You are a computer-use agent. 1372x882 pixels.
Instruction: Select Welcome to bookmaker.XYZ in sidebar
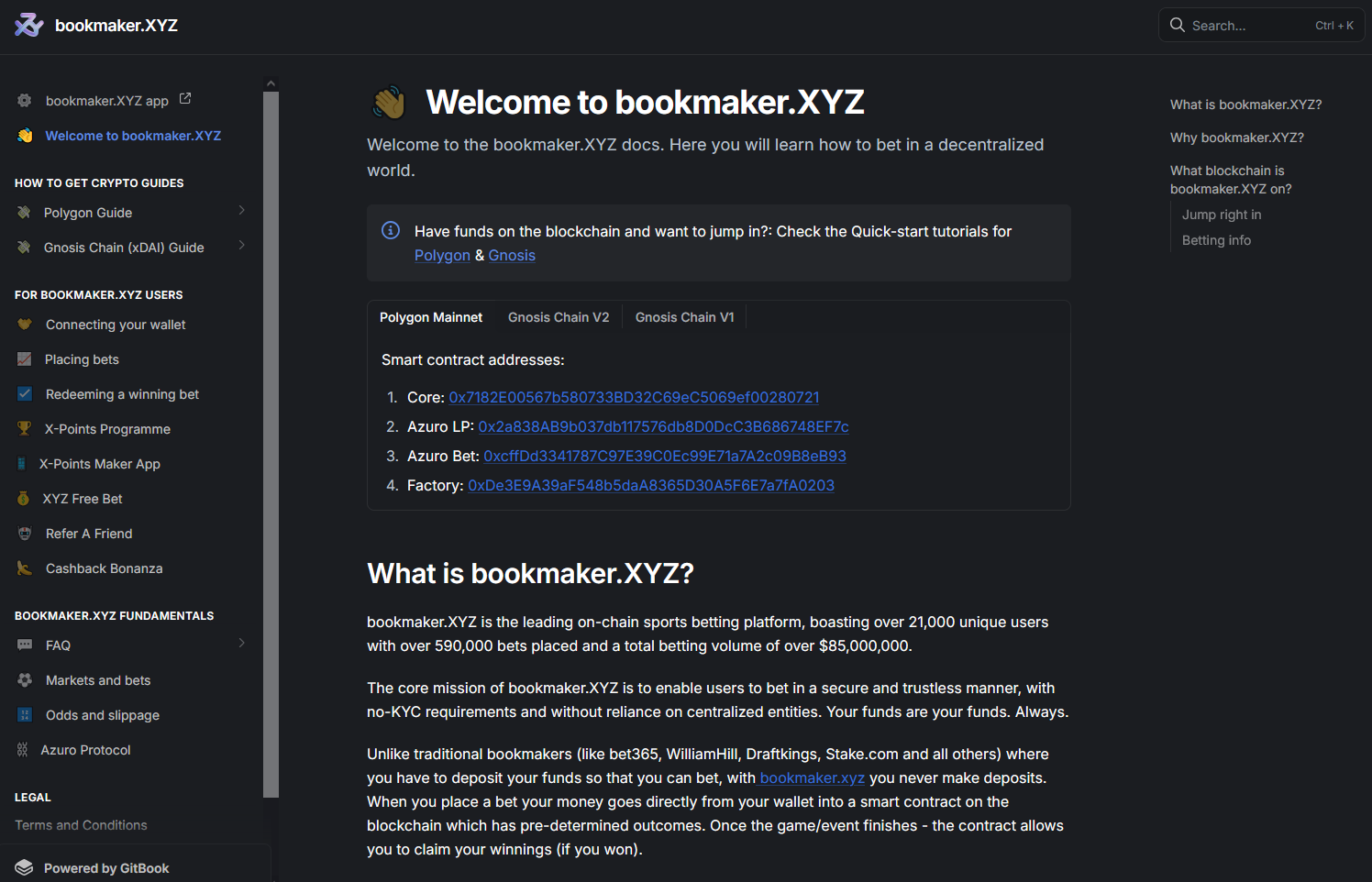[x=133, y=136]
